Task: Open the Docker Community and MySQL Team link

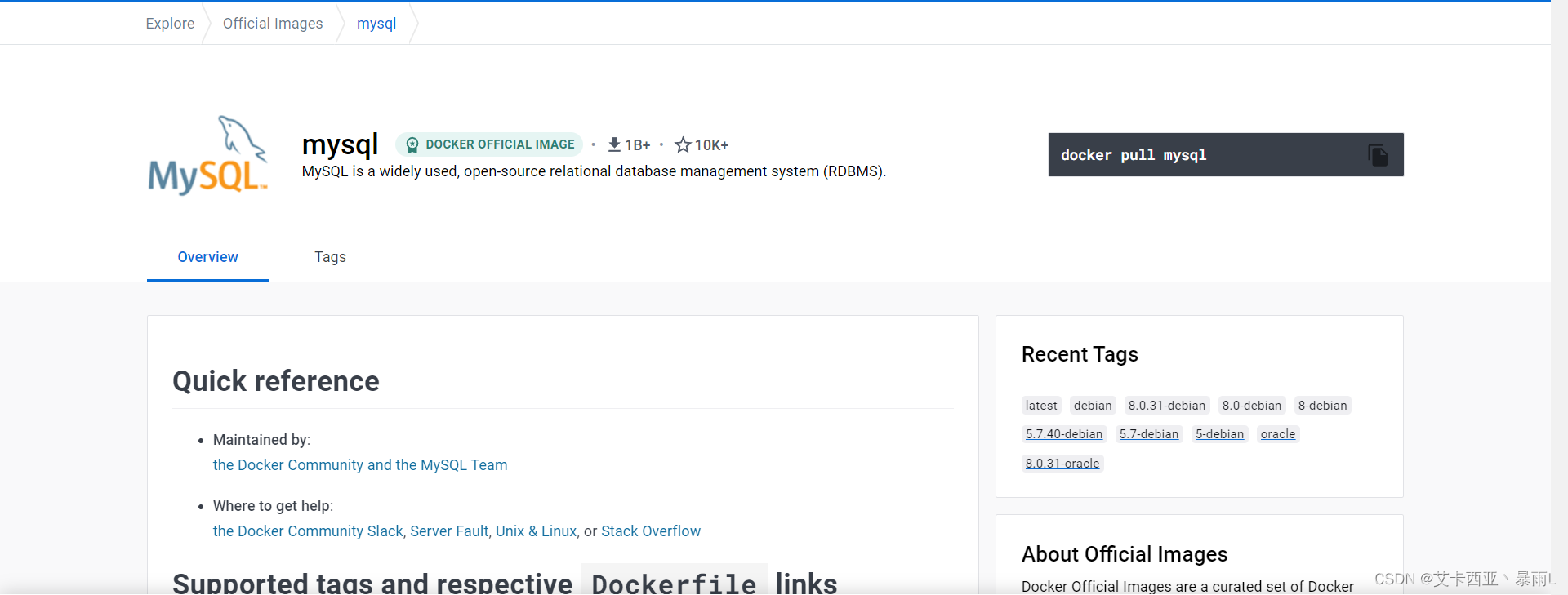Action: [360, 465]
